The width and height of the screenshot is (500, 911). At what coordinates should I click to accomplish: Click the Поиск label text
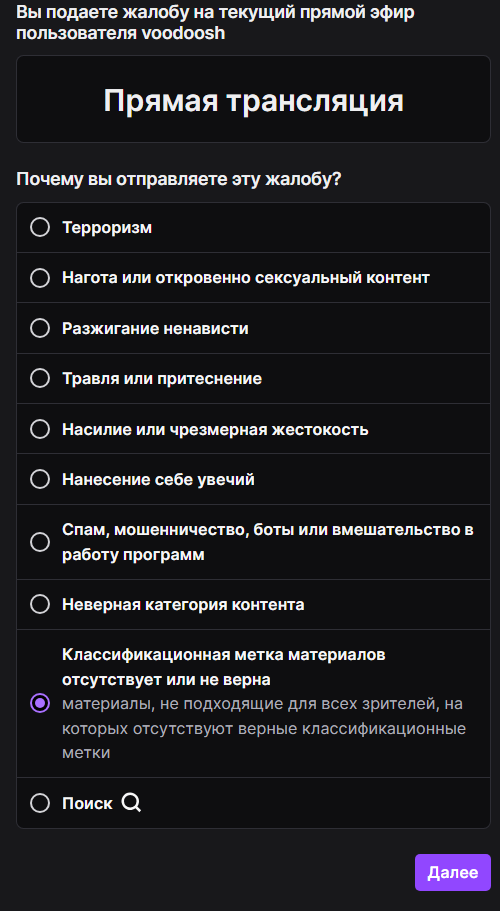click(87, 804)
